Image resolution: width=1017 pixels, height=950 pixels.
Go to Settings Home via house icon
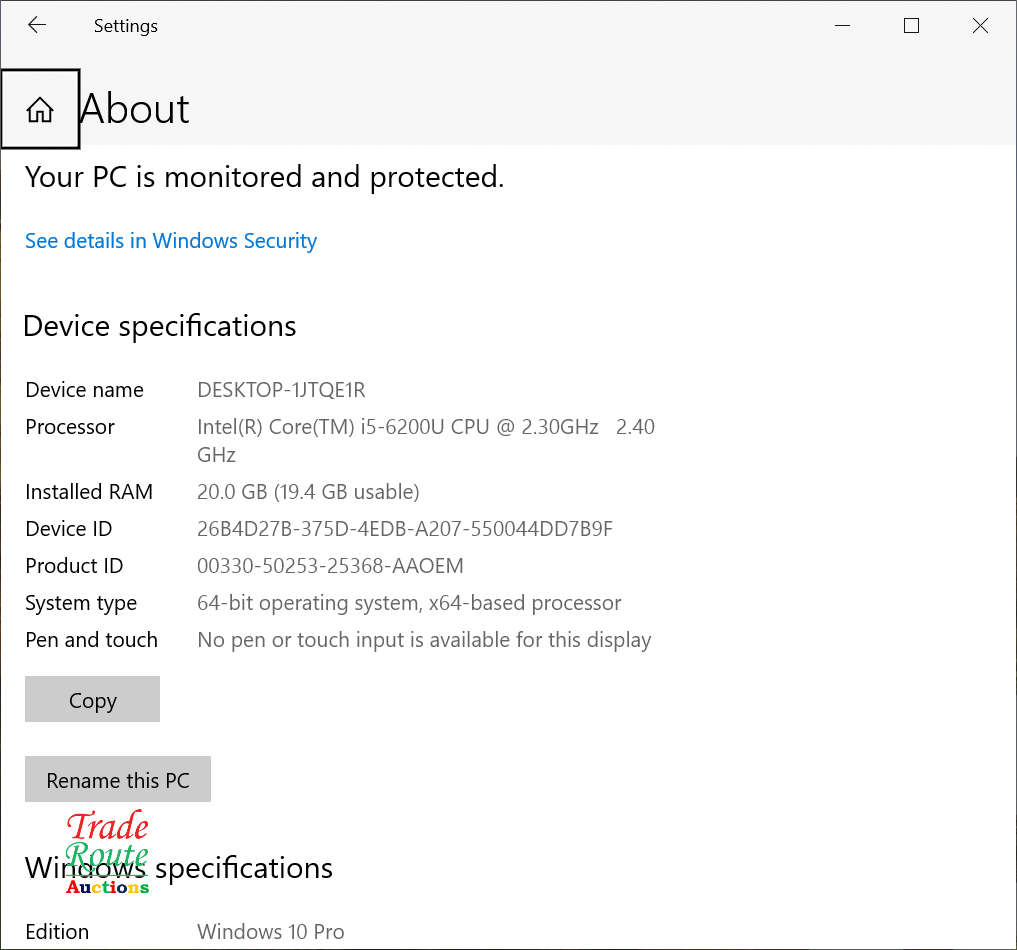click(40, 109)
